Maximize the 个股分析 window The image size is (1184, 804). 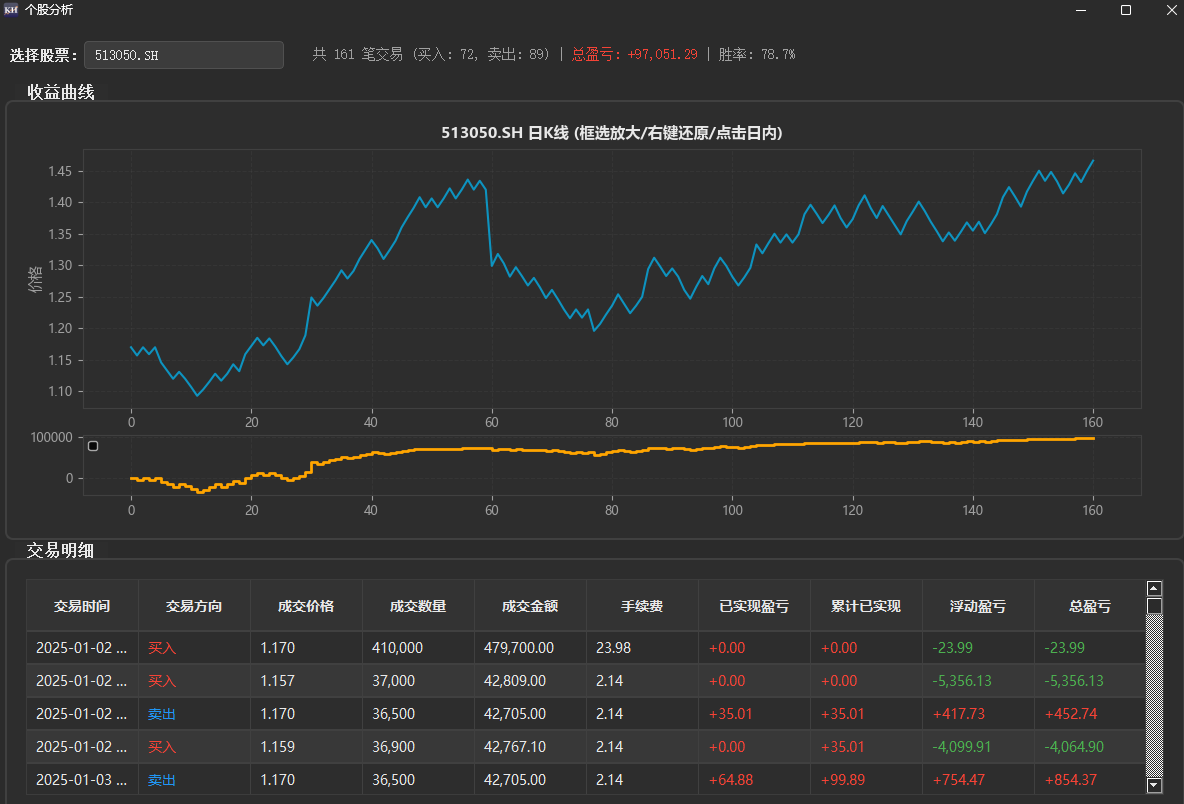click(1126, 10)
